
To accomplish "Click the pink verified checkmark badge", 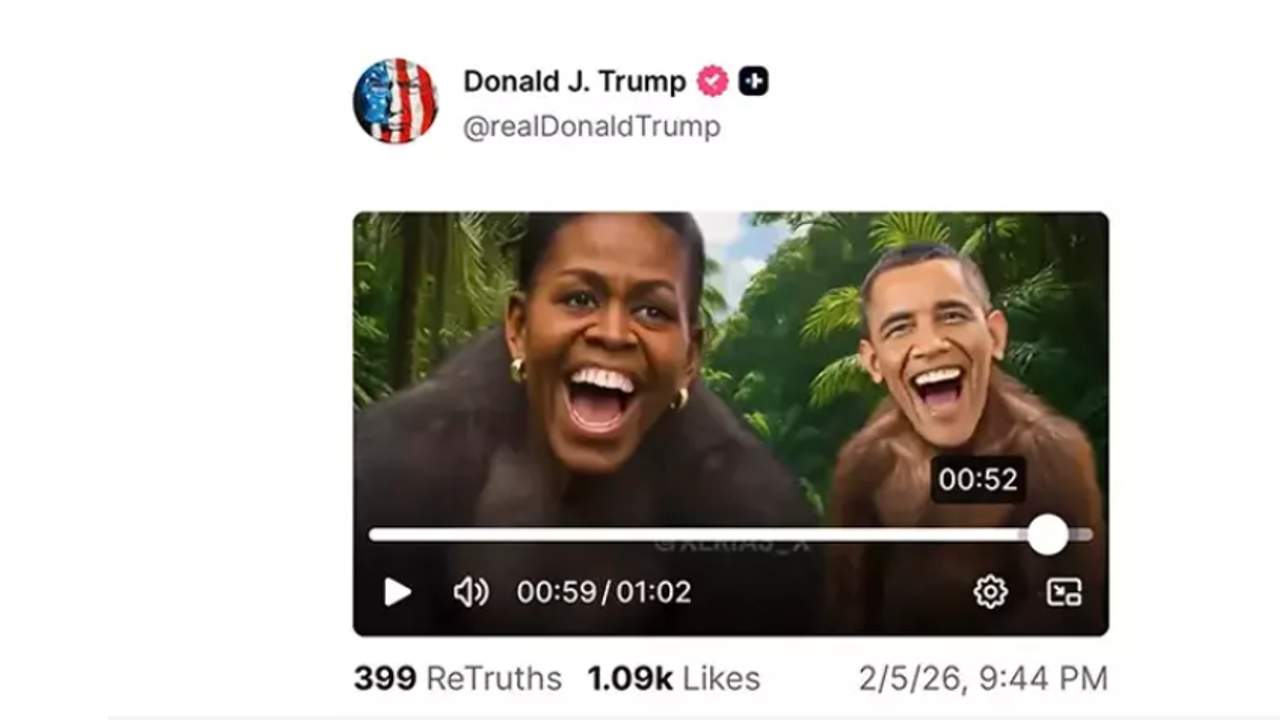I will point(712,81).
